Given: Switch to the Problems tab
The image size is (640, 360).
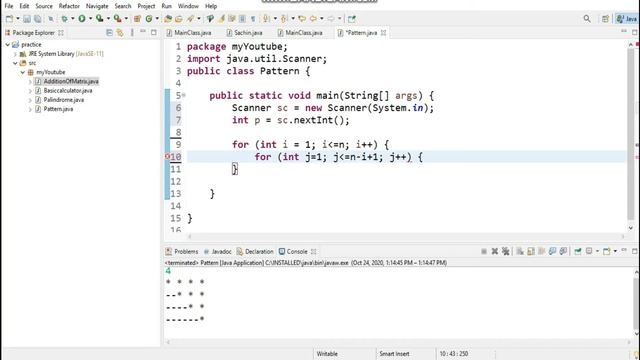Looking at the screenshot, I should [x=182, y=251].
